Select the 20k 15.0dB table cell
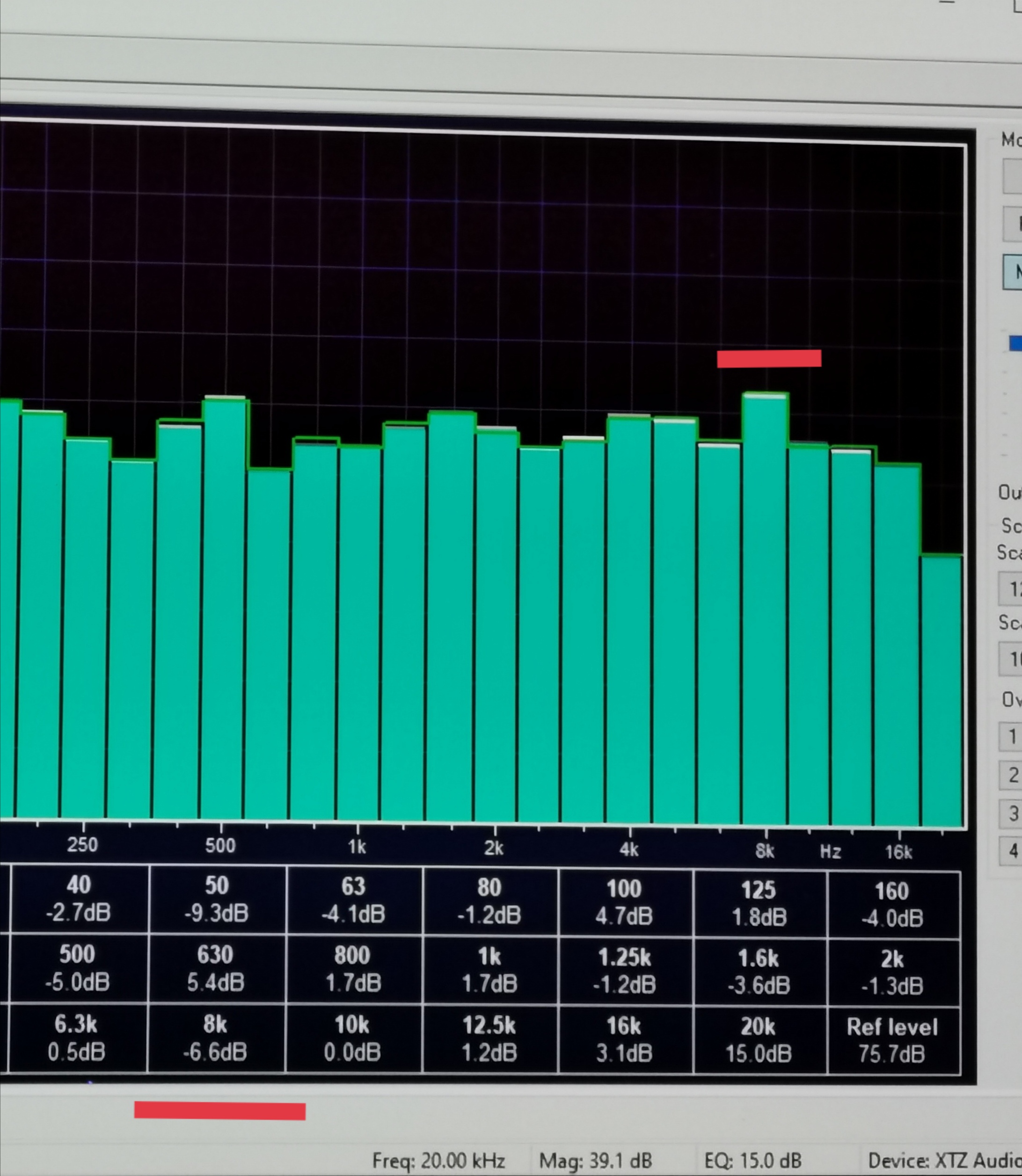 coord(759,1040)
